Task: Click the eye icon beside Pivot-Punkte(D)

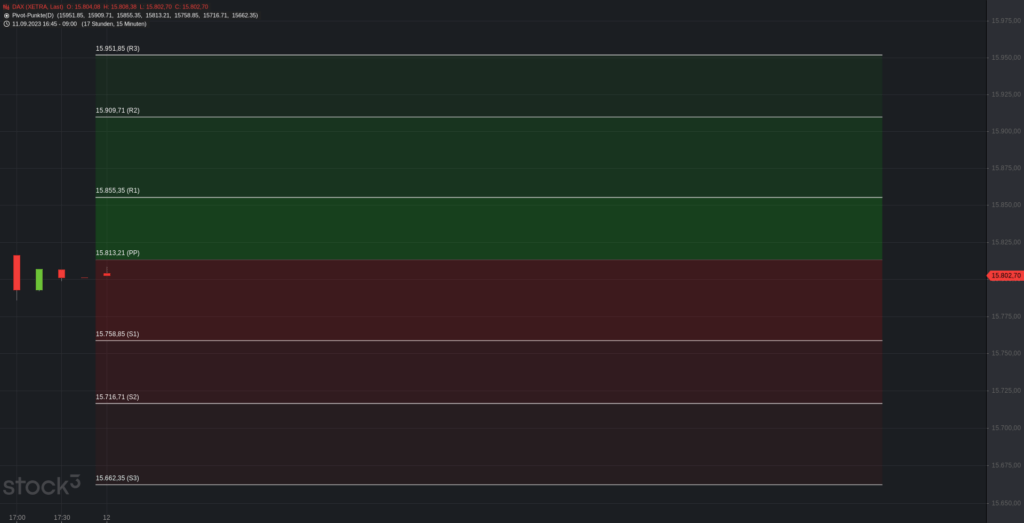Action: [7, 15]
